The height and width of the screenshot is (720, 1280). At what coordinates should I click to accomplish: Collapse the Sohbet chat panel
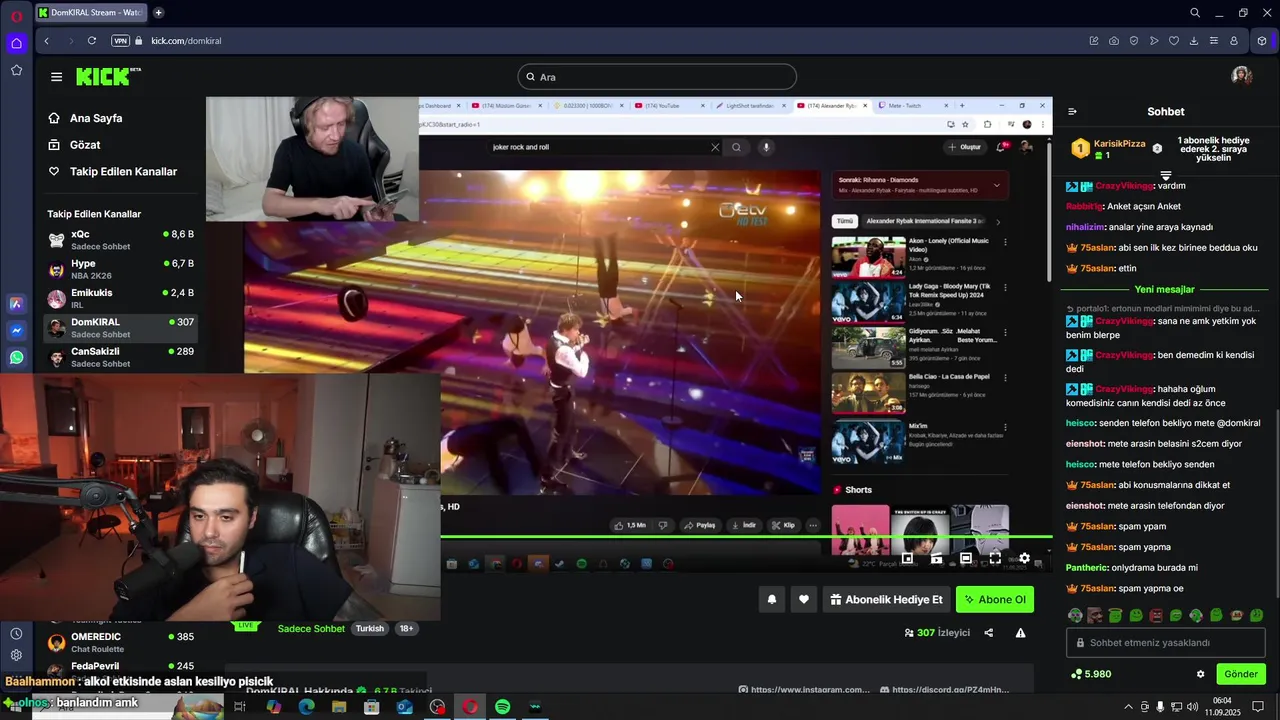pos(1072,112)
